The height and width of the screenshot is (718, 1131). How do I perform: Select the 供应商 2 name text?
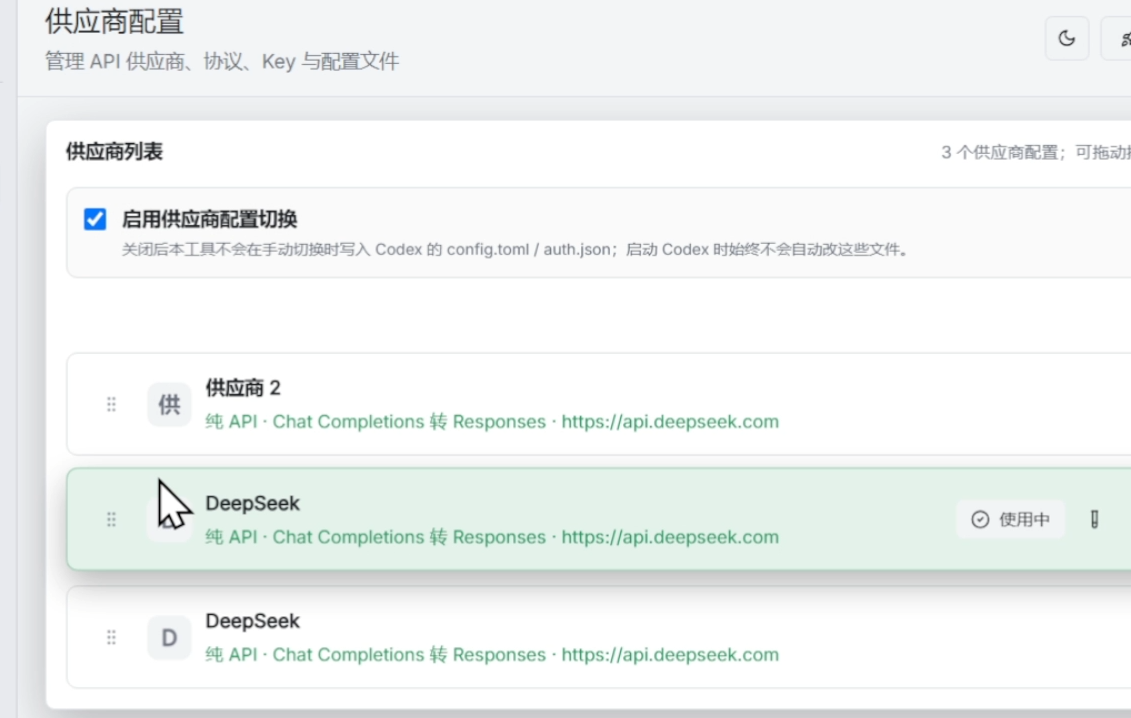click(x=243, y=388)
